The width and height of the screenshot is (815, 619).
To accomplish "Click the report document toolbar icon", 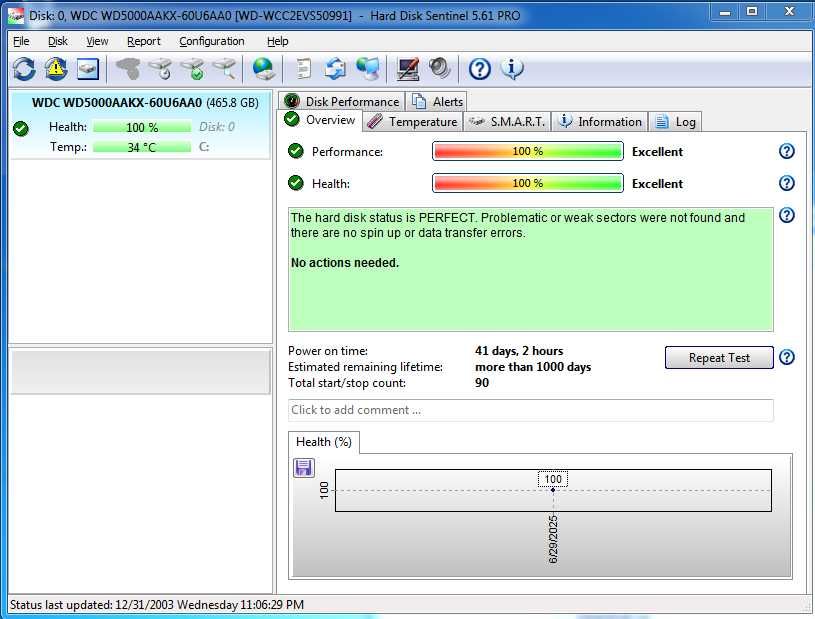I will click(304, 69).
